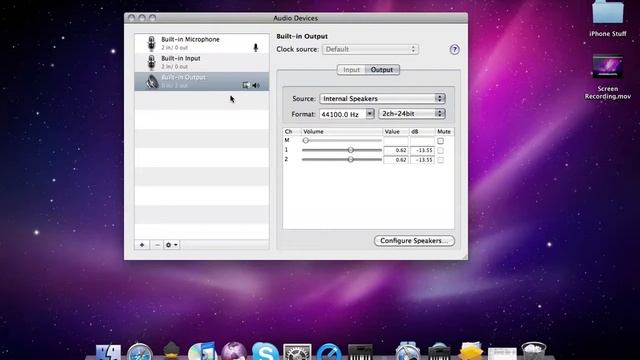Click the Built-in Output heading text
This screenshot has height=360, width=640.
pyautogui.click(x=302, y=36)
